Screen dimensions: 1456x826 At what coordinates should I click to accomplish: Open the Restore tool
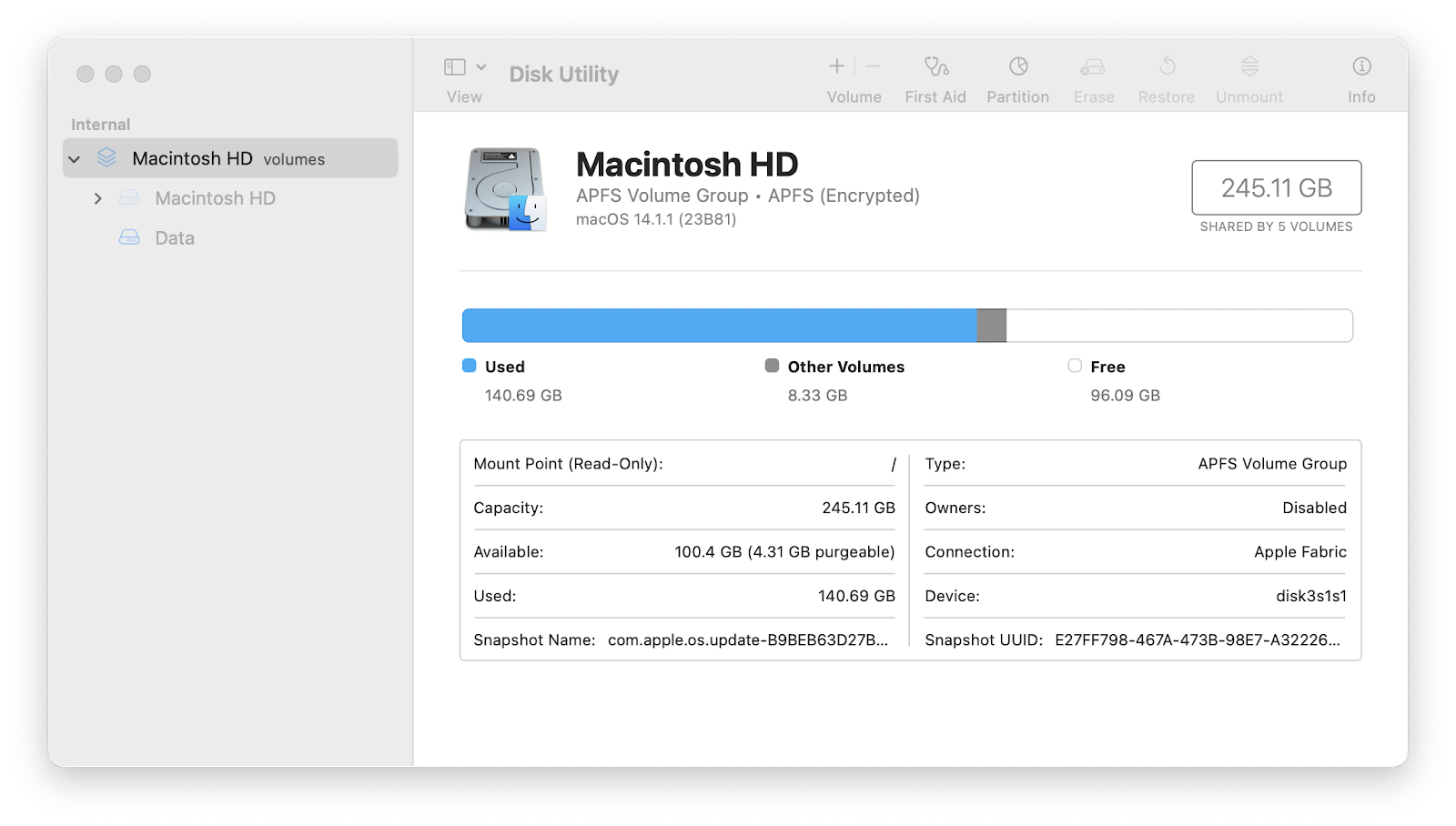click(1166, 77)
